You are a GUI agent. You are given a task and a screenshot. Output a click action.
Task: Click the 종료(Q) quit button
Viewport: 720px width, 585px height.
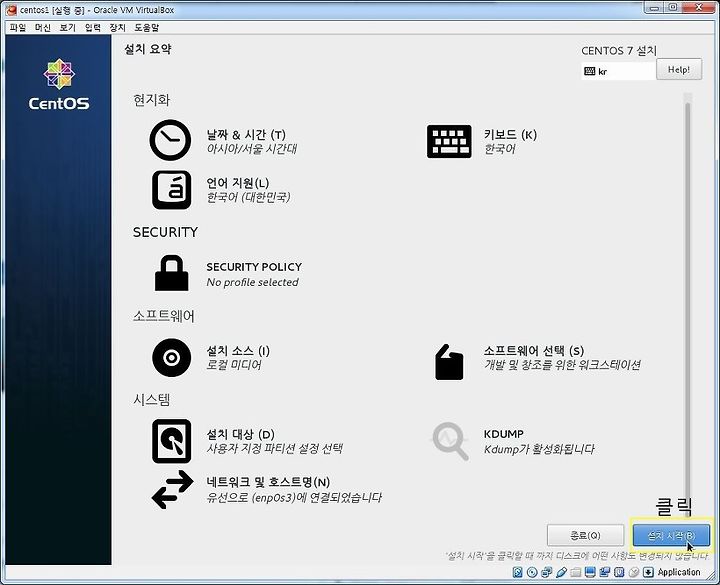[x=585, y=535]
